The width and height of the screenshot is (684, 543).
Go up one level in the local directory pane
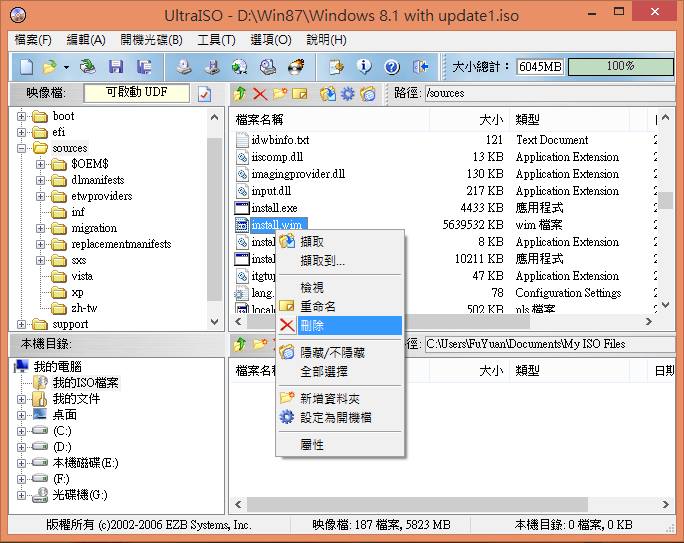[240, 345]
